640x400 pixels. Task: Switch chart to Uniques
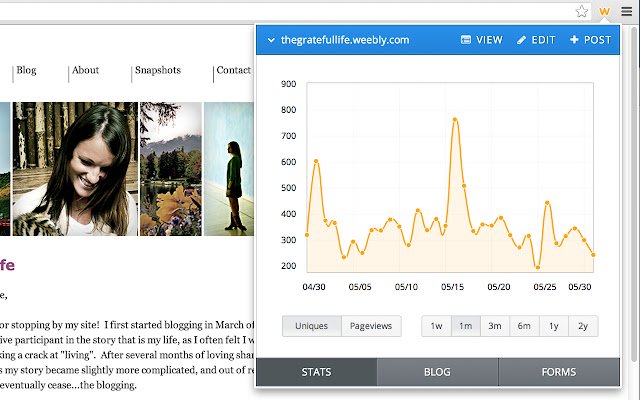click(x=311, y=326)
